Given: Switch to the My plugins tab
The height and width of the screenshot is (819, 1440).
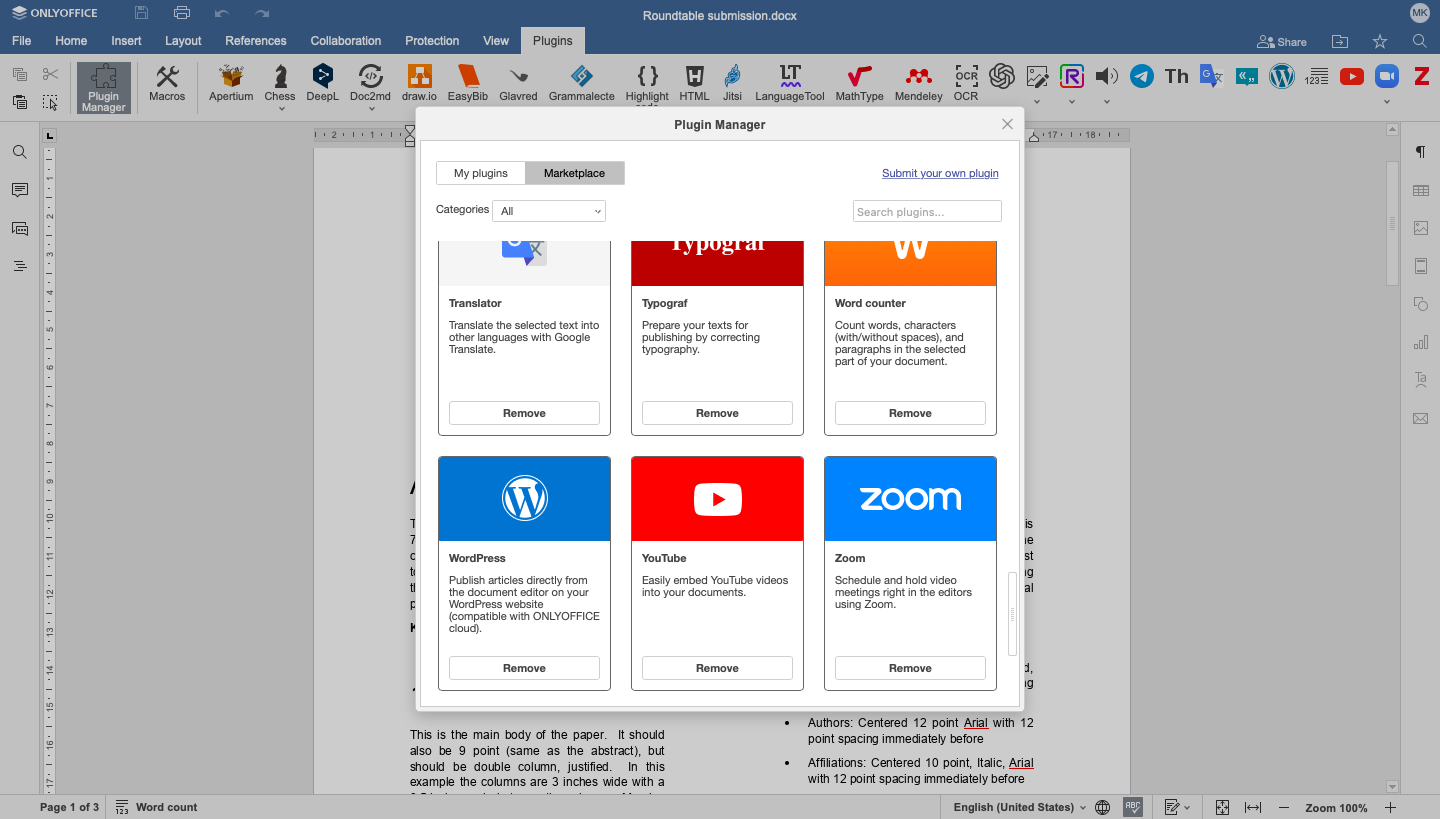Looking at the screenshot, I should click(x=480, y=172).
